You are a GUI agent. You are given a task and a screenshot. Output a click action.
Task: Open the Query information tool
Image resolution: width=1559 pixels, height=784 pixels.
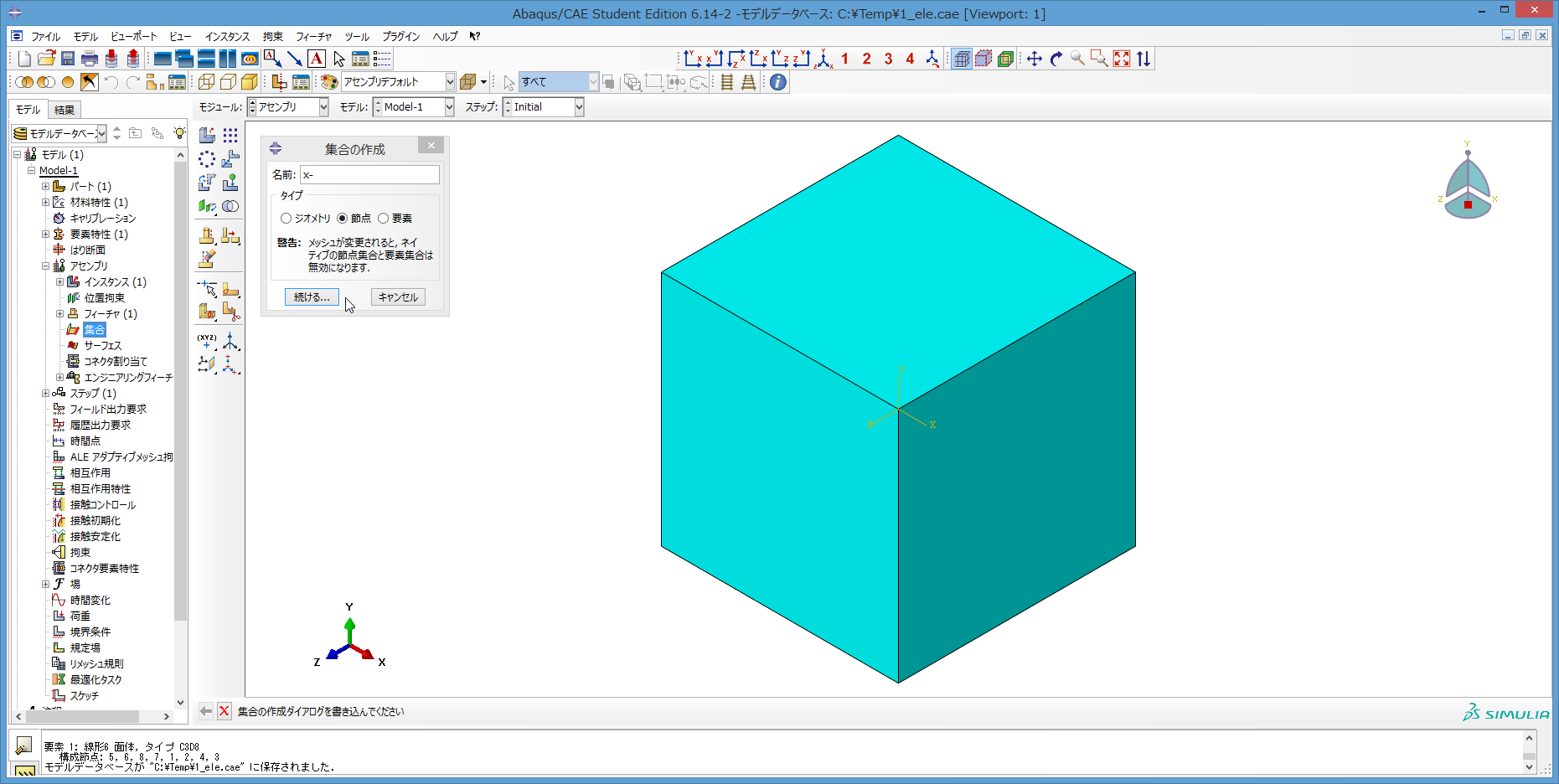point(778,82)
